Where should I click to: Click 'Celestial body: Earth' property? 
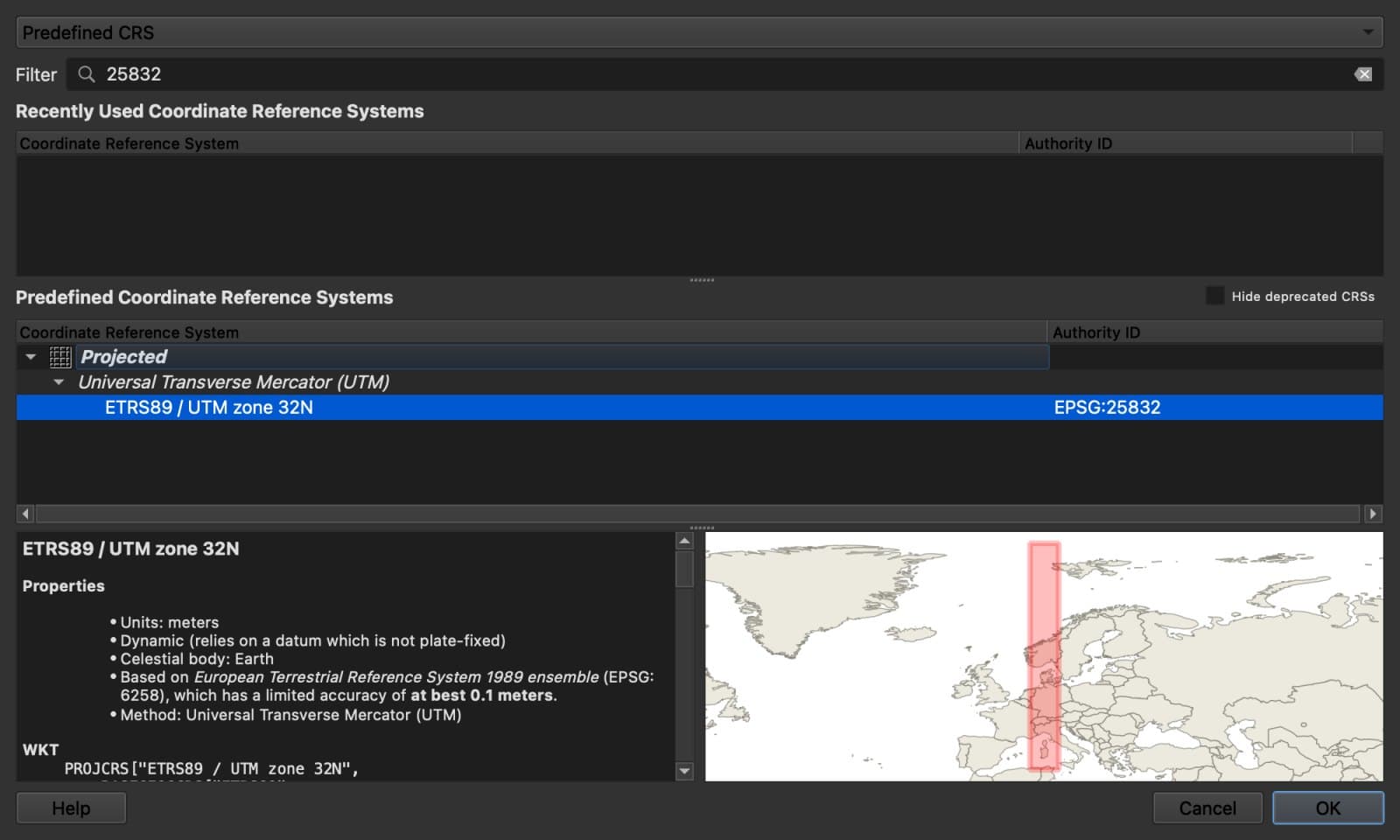(197, 659)
